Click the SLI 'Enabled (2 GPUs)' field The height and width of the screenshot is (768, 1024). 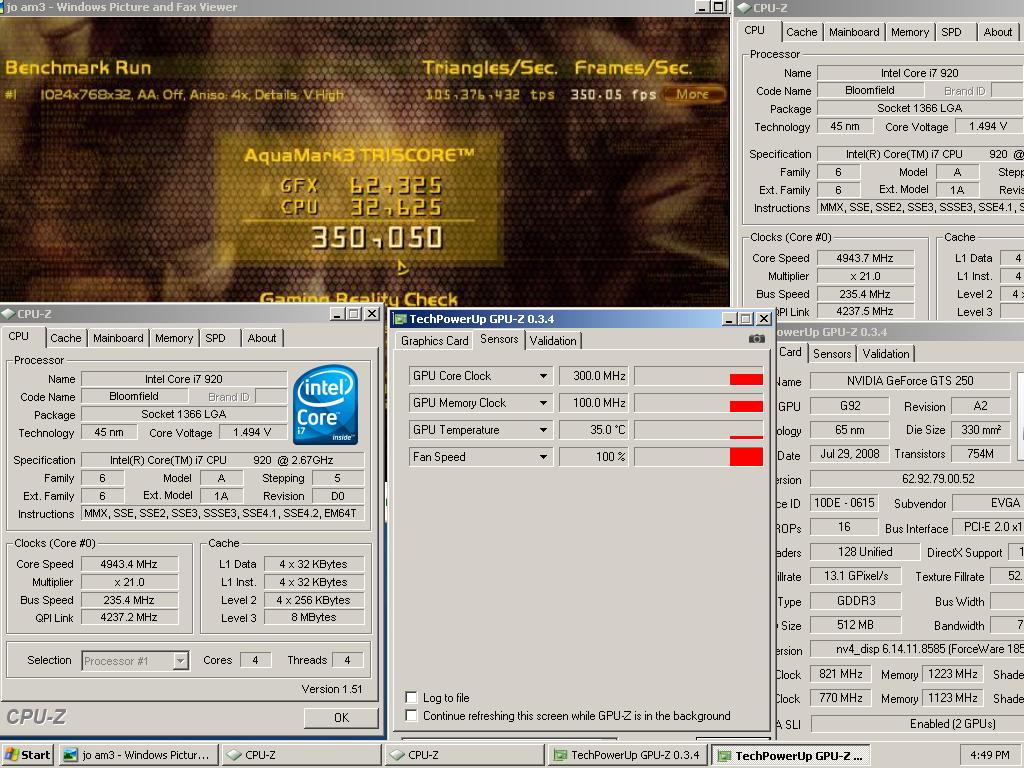[x=918, y=724]
